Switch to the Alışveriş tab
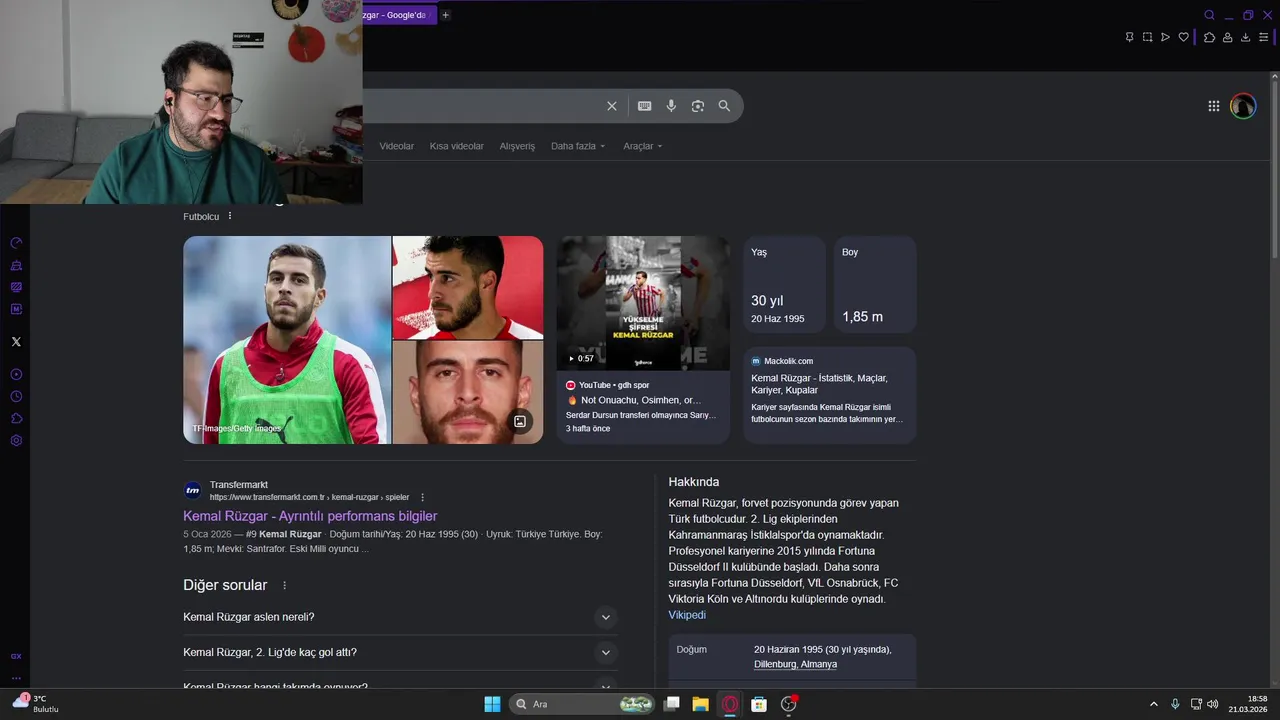Screen dimensions: 1280x720 click(517, 146)
